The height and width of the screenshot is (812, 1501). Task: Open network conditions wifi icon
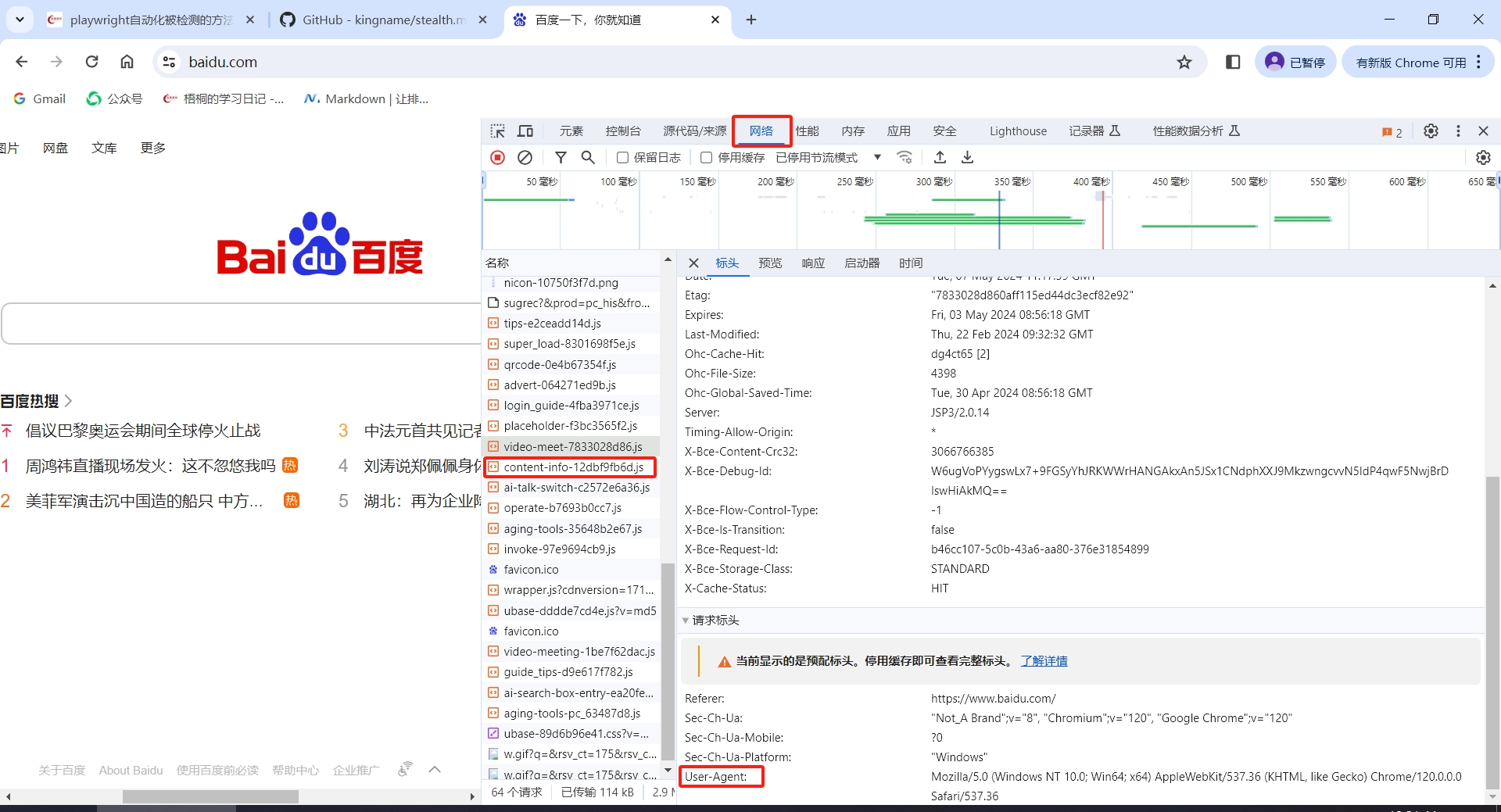[905, 157]
